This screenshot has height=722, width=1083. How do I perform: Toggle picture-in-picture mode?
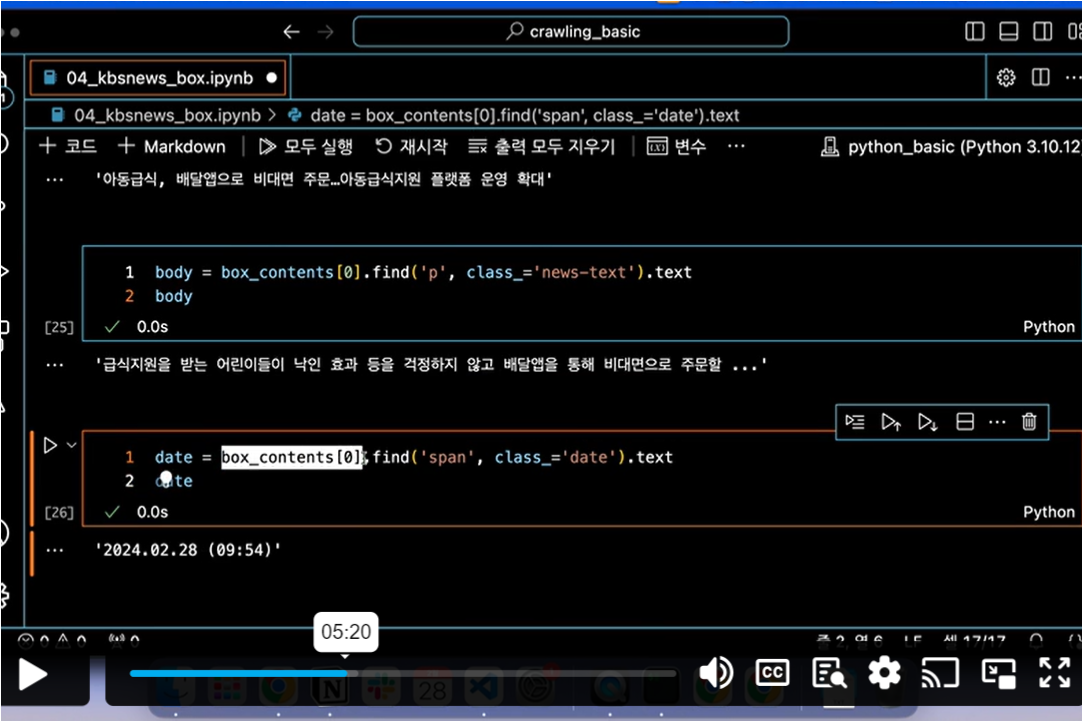click(999, 673)
